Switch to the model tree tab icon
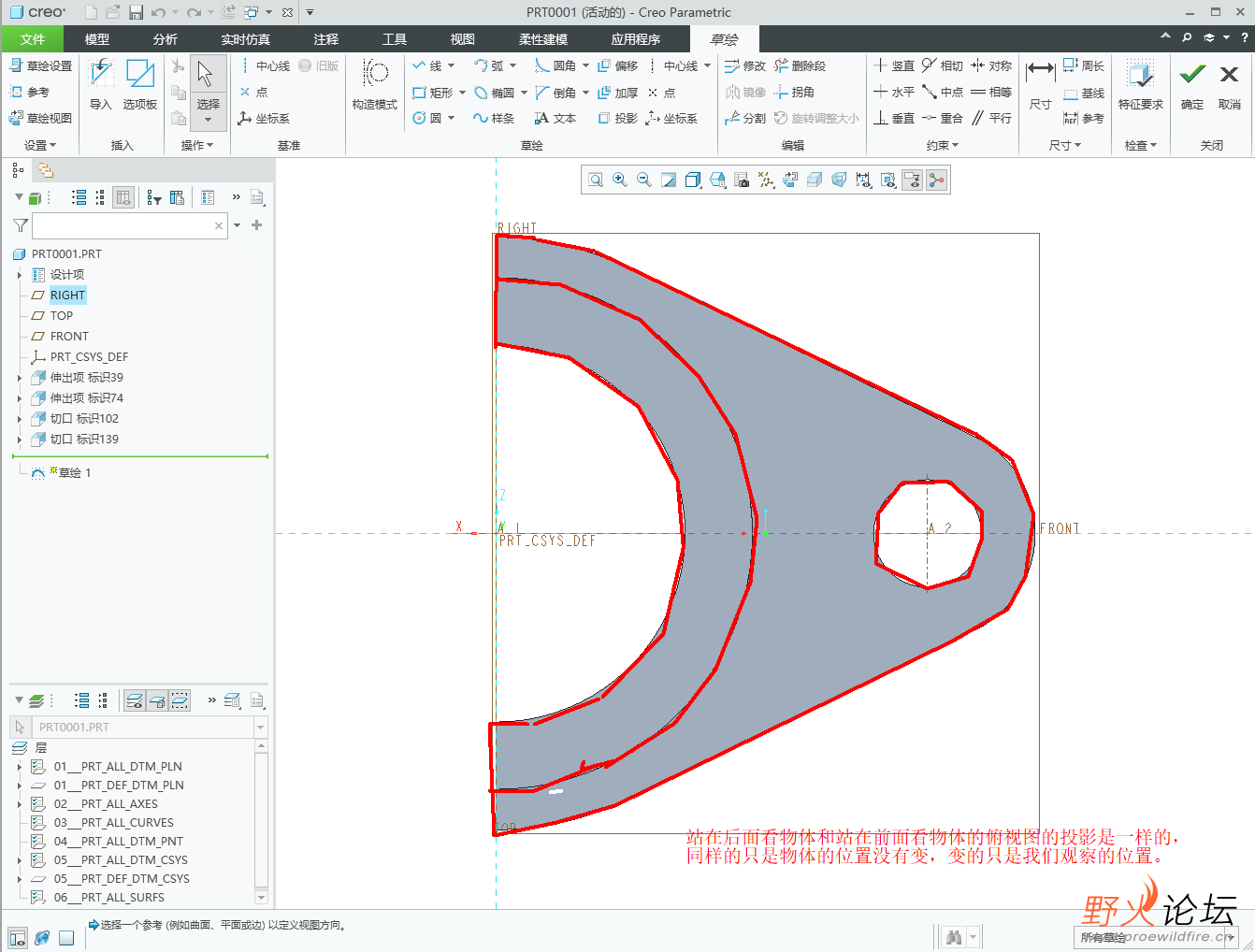This screenshot has width=1255, height=952. pyautogui.click(x=18, y=170)
